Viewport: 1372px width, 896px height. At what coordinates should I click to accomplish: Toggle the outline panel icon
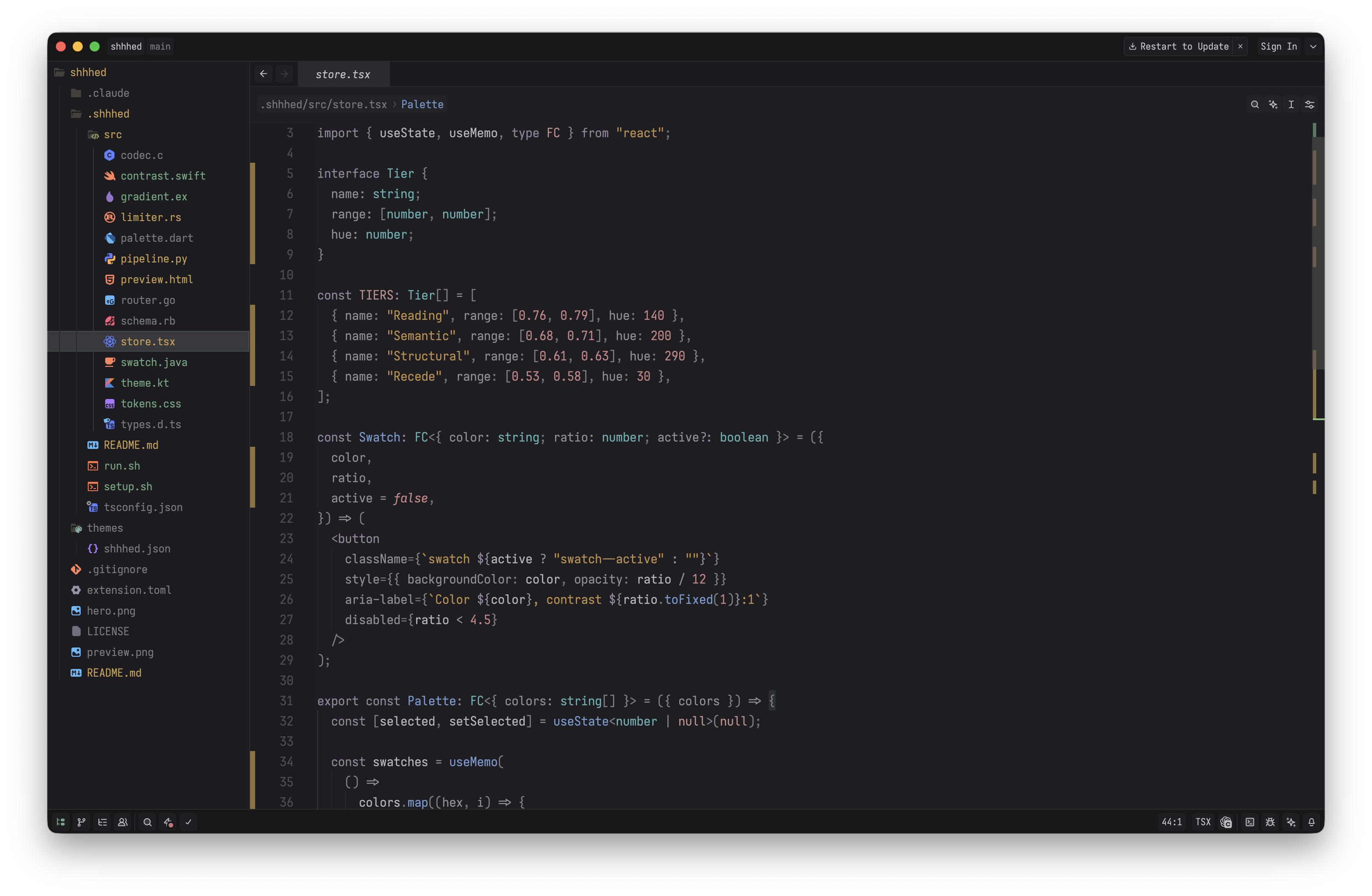tap(102, 822)
